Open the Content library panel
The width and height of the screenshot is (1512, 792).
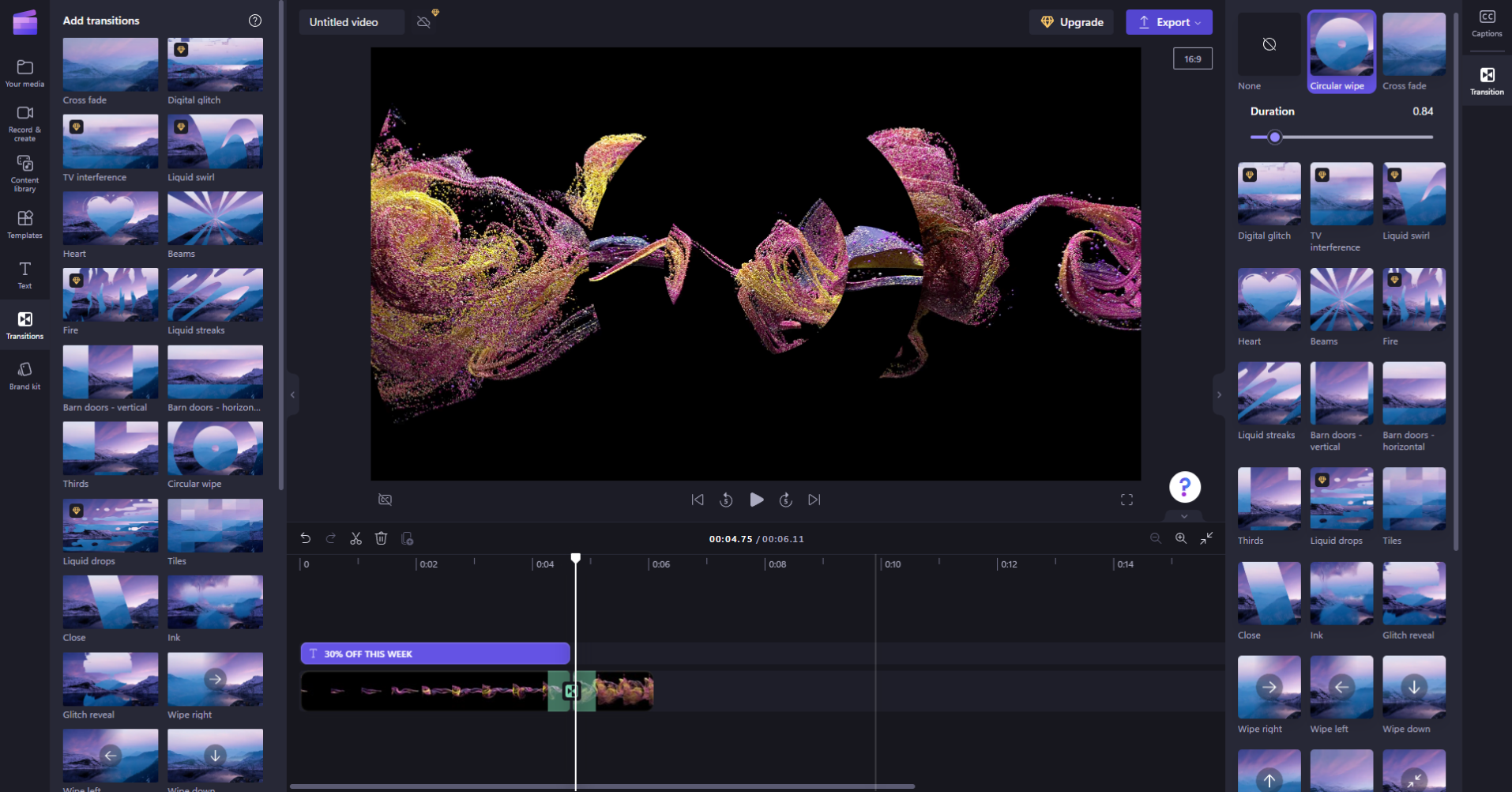[x=24, y=173]
